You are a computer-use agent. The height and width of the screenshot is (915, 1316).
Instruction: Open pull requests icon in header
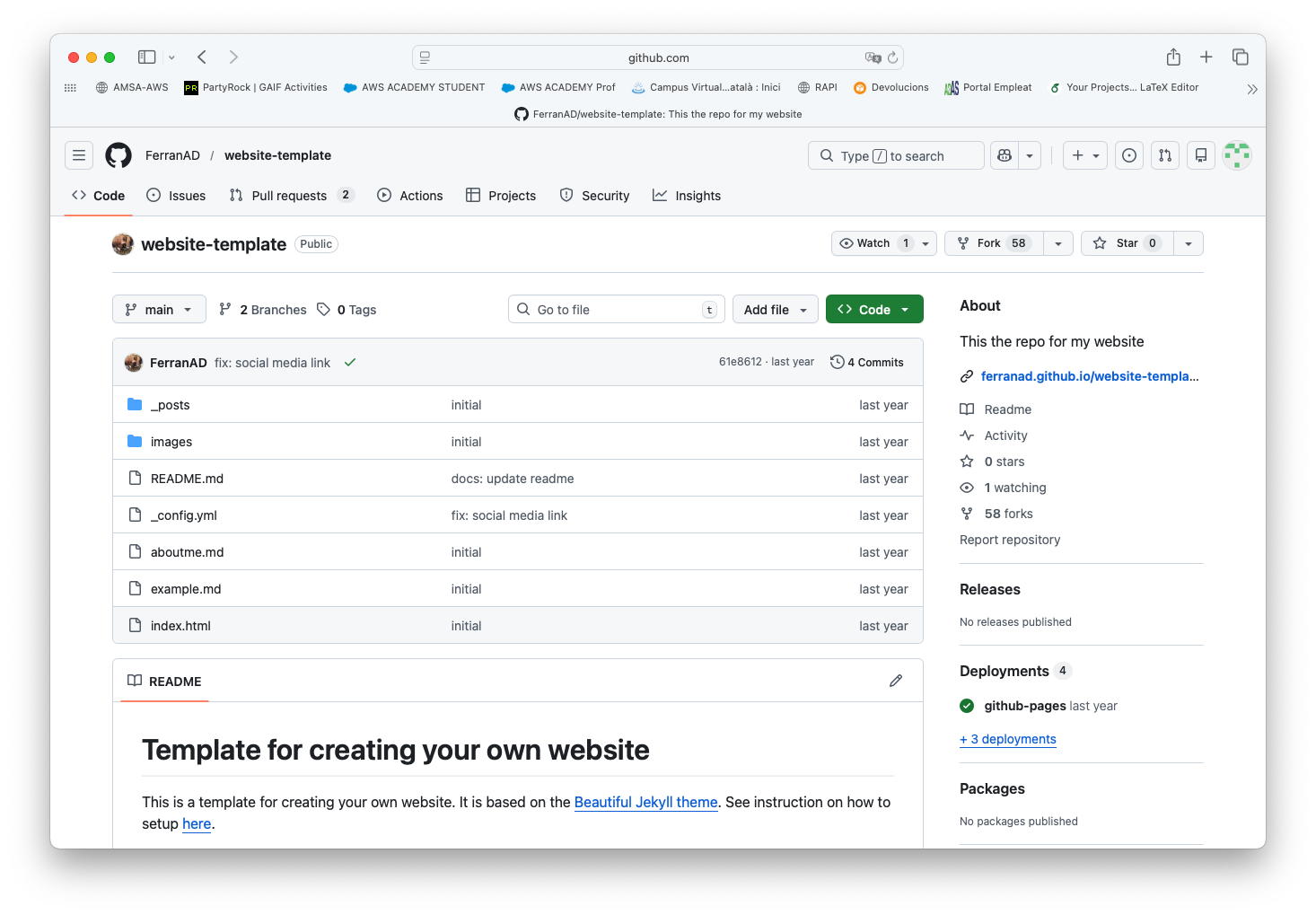point(1164,155)
